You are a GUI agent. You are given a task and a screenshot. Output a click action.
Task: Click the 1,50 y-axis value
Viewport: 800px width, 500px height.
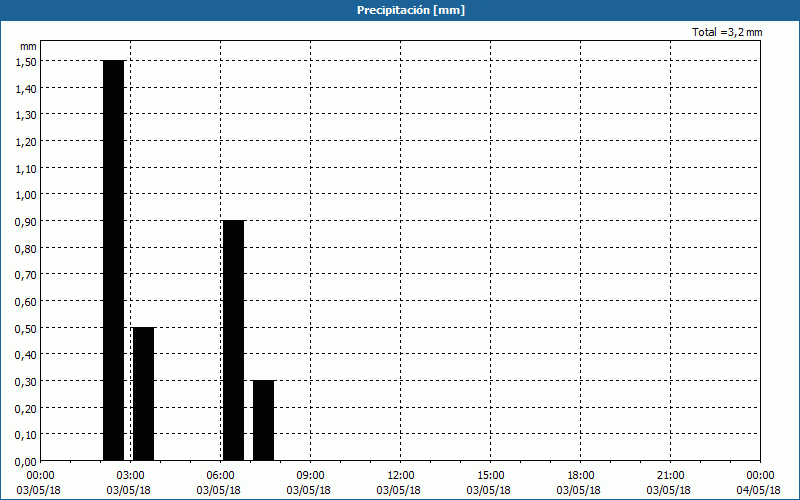pos(26,61)
